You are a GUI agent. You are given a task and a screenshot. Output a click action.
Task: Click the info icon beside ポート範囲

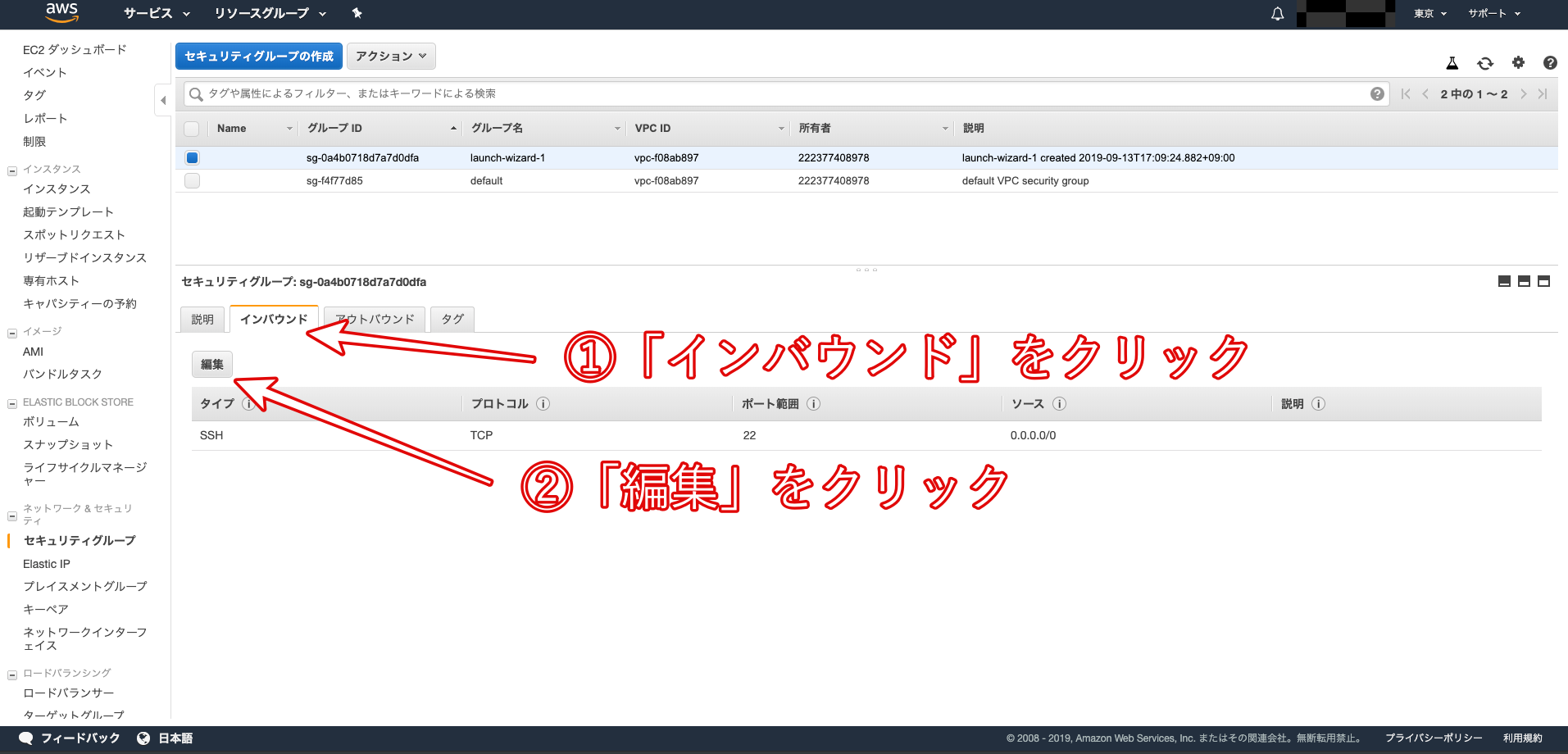(x=813, y=404)
